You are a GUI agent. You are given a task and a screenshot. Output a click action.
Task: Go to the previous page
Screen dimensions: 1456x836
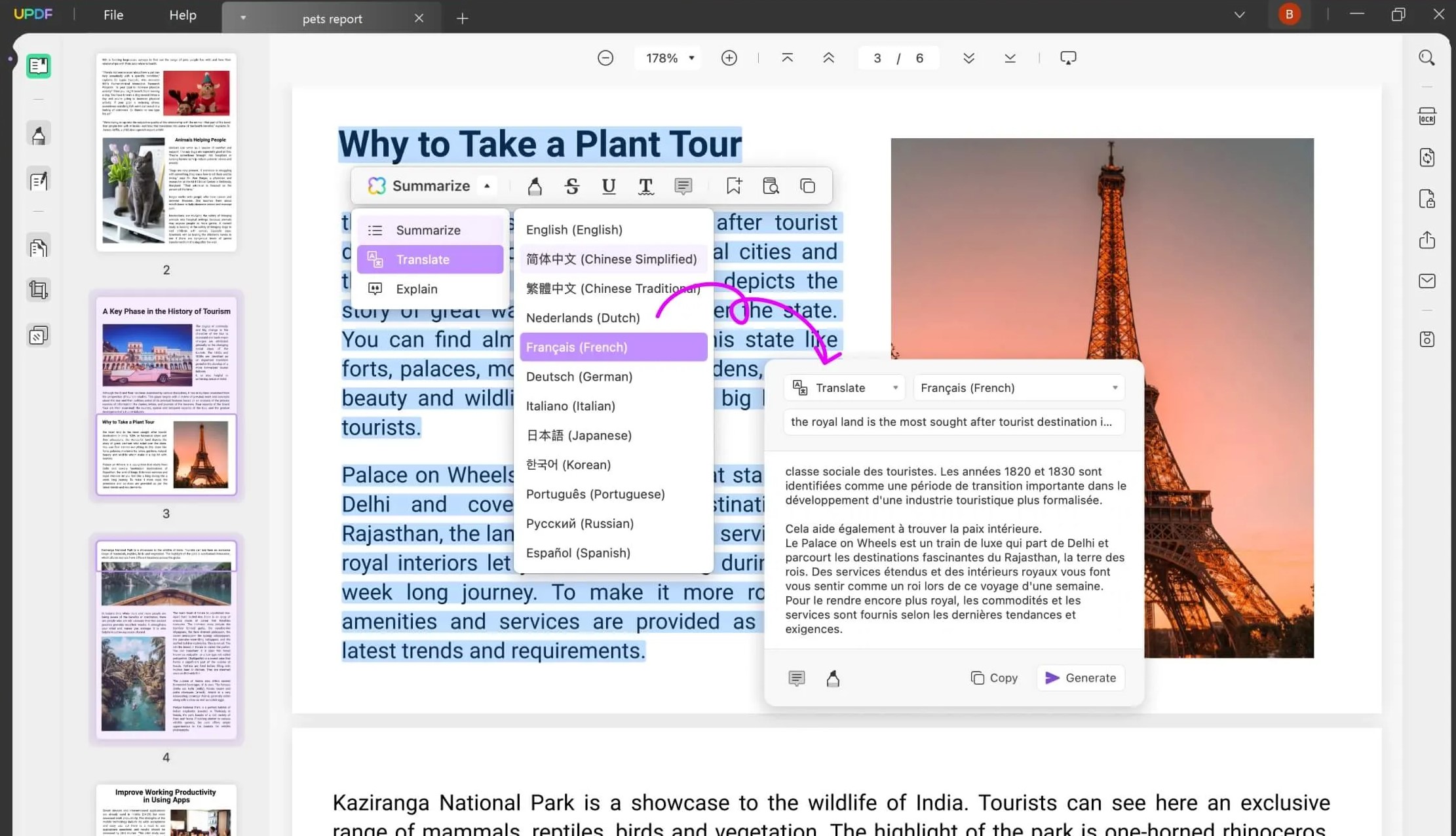[x=828, y=58]
